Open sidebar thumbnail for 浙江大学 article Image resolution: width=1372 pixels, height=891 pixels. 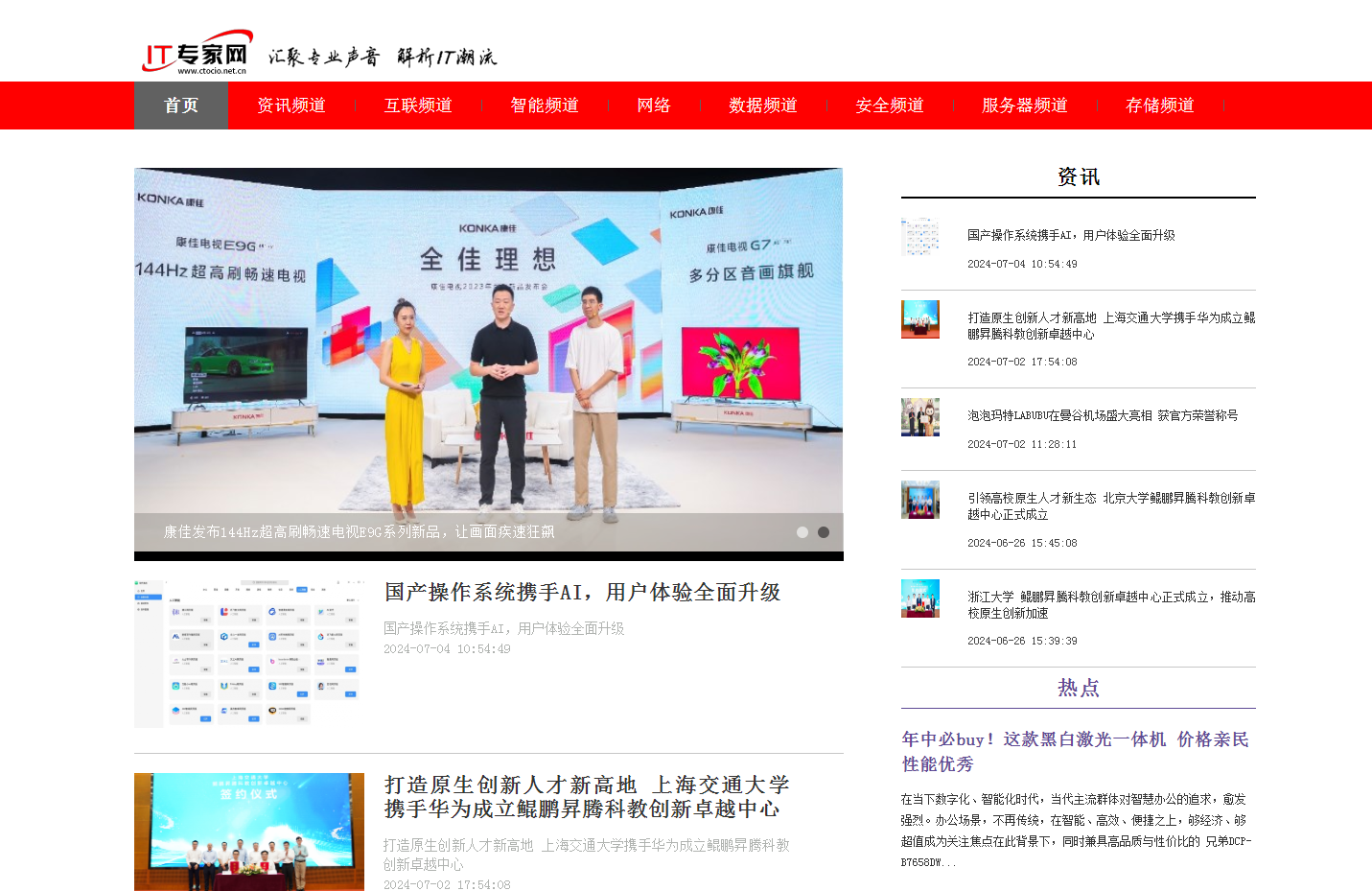pos(920,598)
